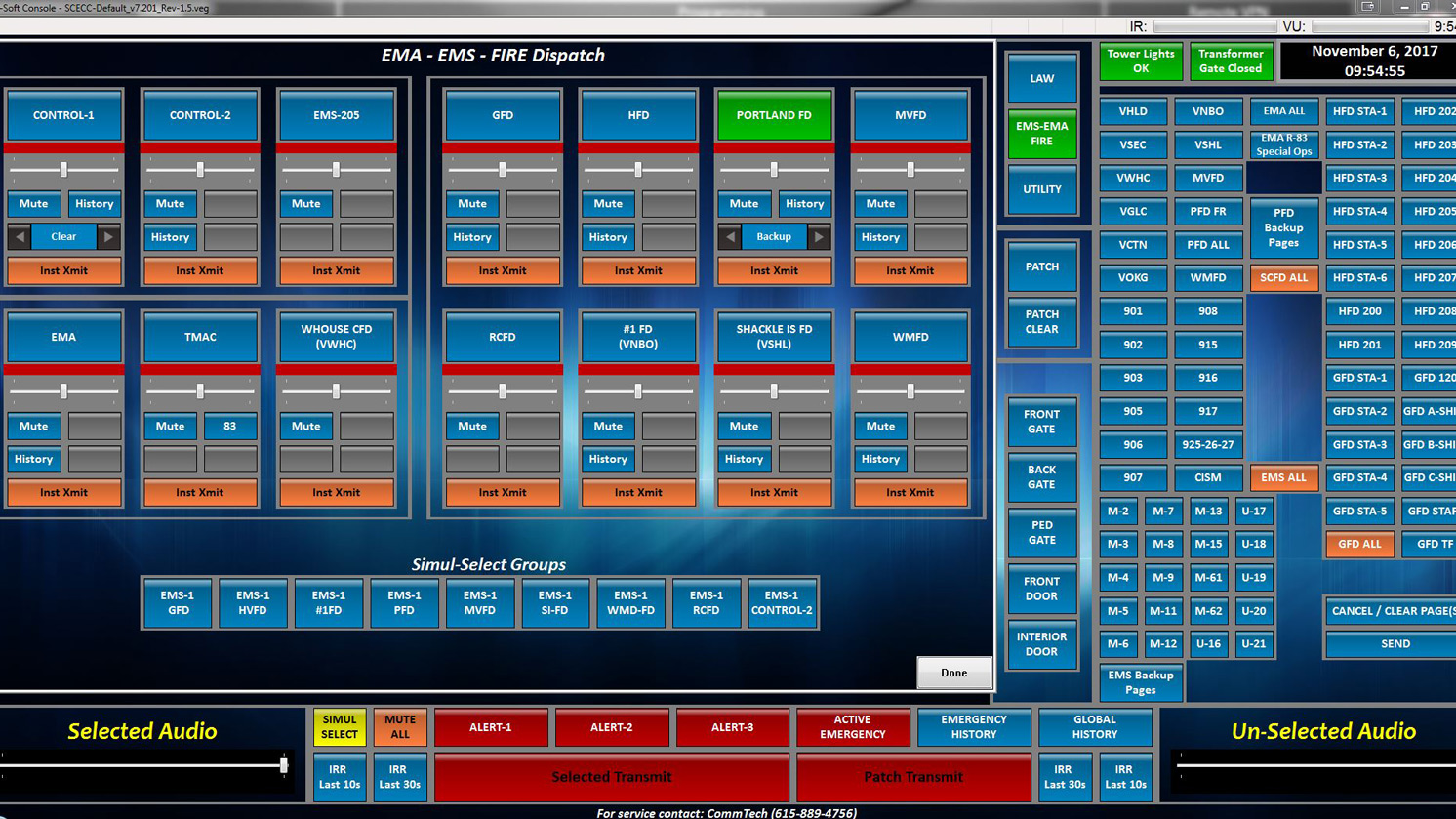
Task: Adjust the Selected Audio volume slider
Action: 283,765
